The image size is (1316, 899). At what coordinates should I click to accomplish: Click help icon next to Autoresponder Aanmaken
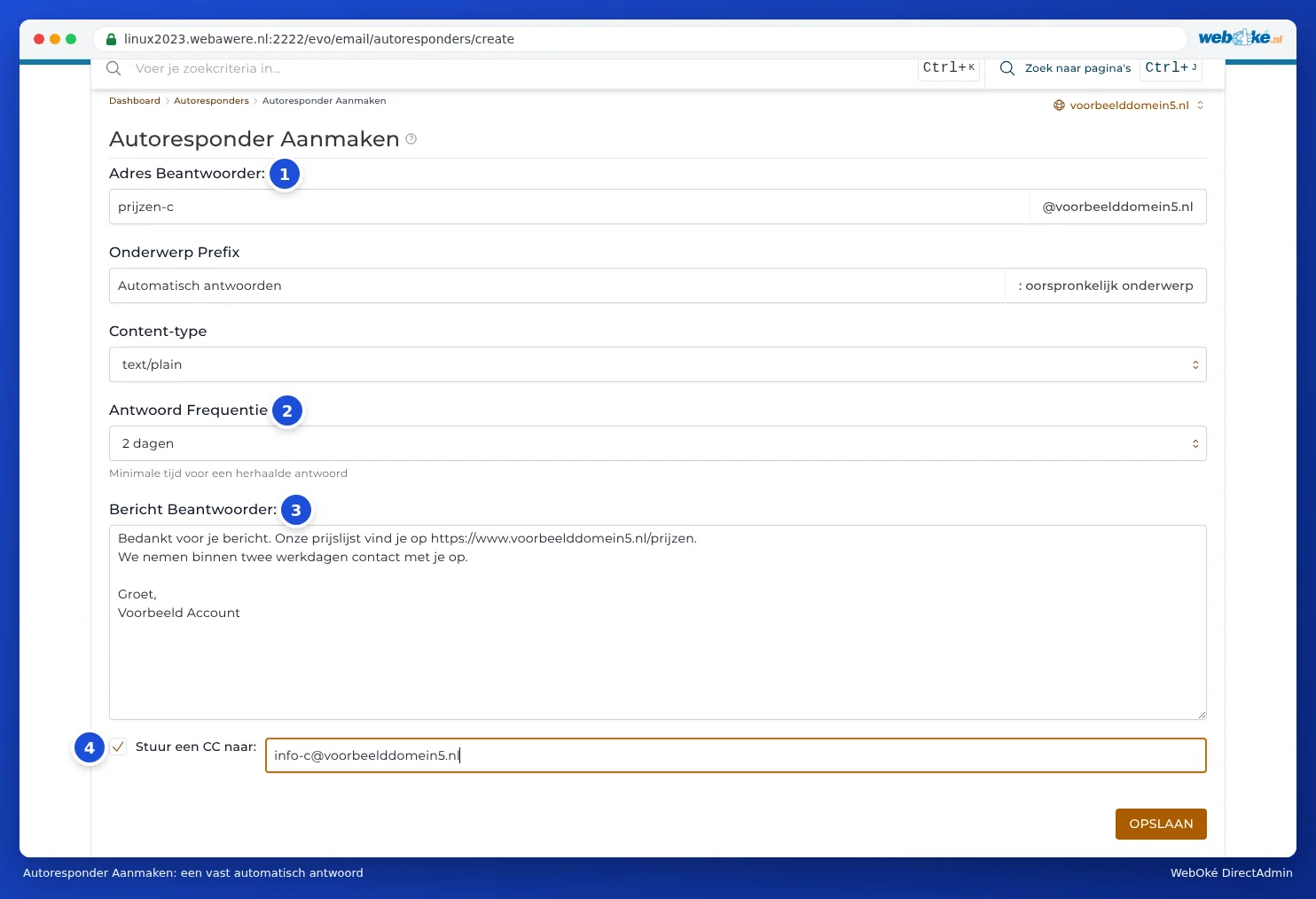tap(411, 139)
